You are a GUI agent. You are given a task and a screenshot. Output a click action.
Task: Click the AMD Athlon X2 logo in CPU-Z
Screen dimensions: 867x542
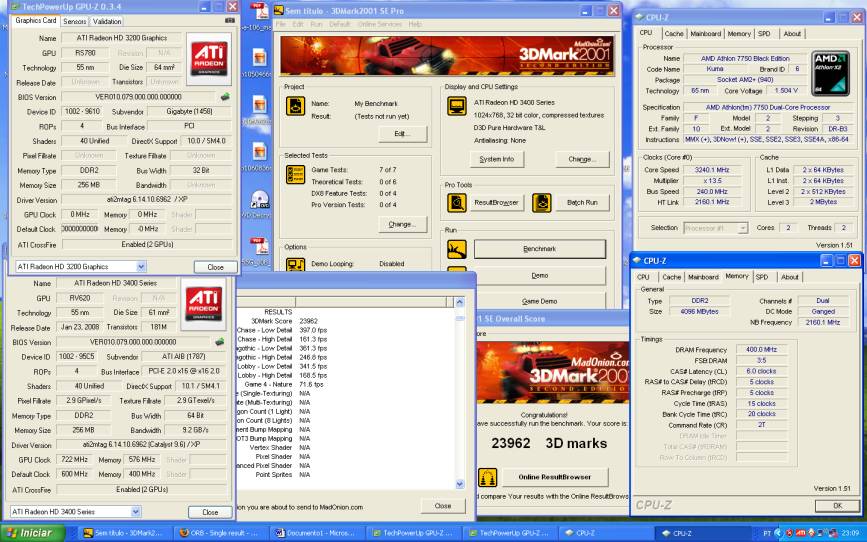coord(830,72)
